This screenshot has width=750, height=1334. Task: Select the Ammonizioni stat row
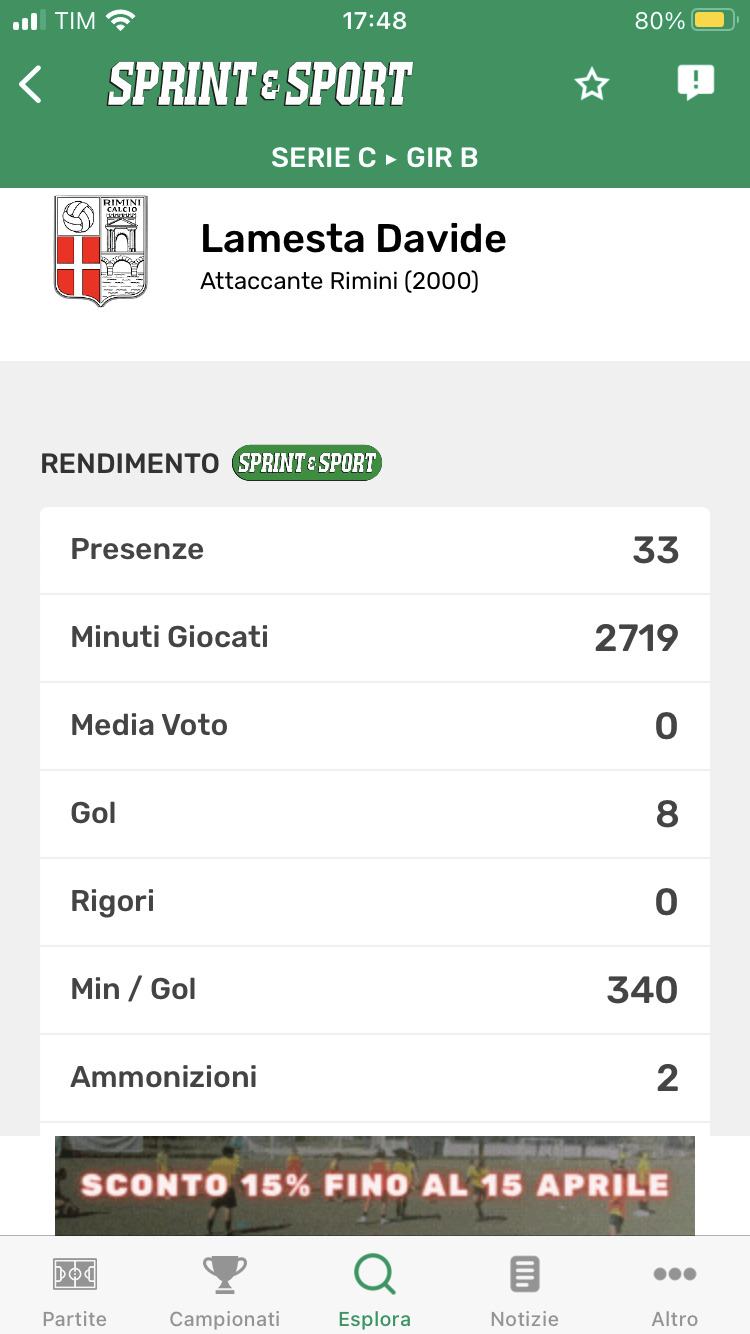point(375,1078)
